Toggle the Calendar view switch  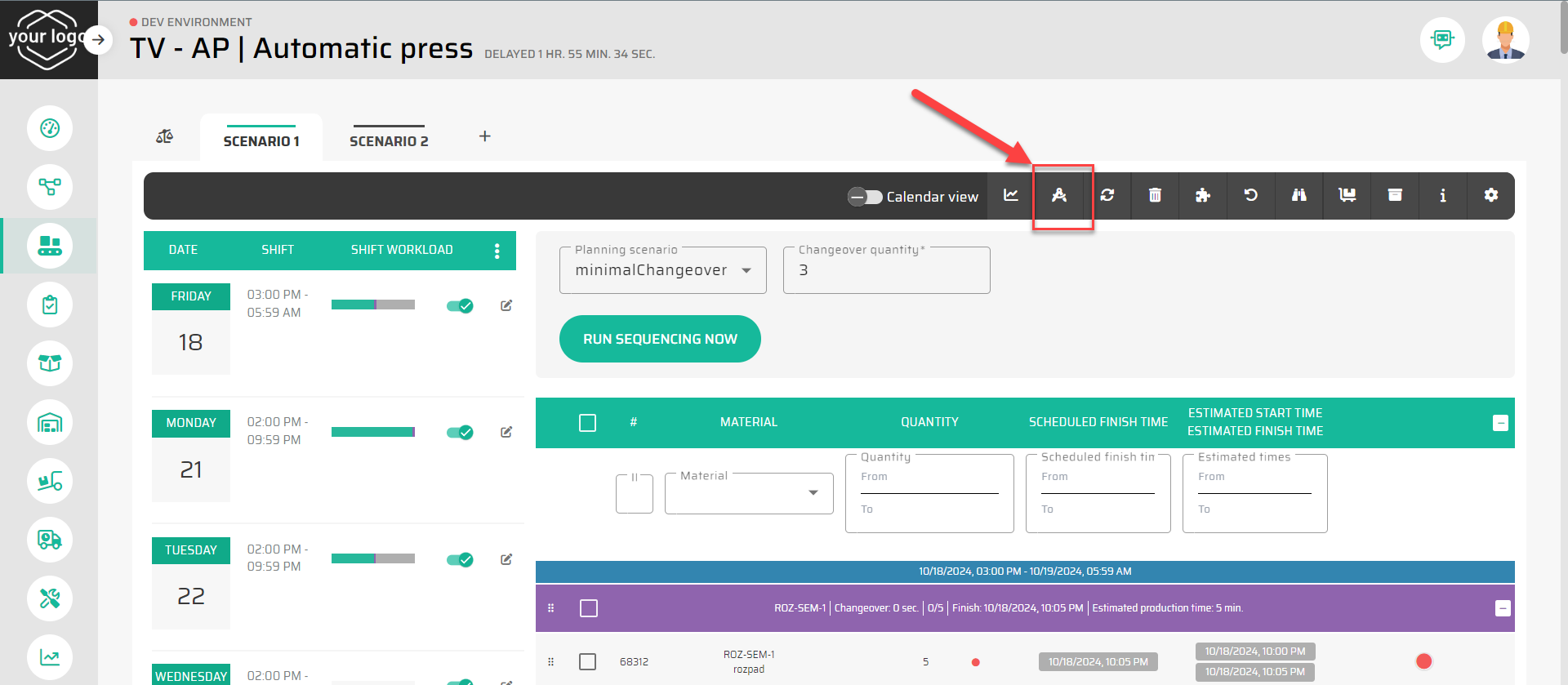[x=864, y=197]
